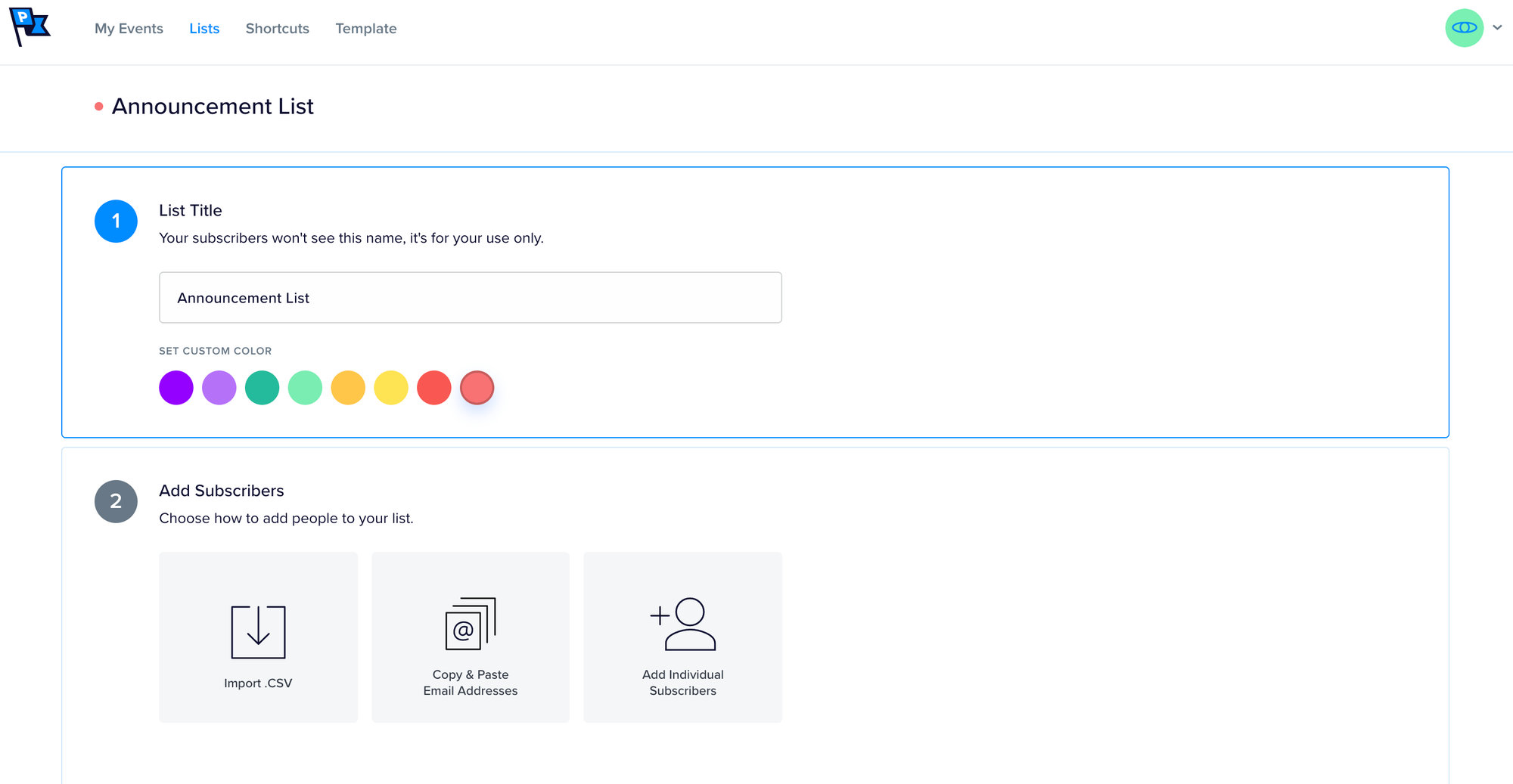This screenshot has height=784, width=1513.
Task: Switch to the Lists tab
Action: click(x=204, y=29)
